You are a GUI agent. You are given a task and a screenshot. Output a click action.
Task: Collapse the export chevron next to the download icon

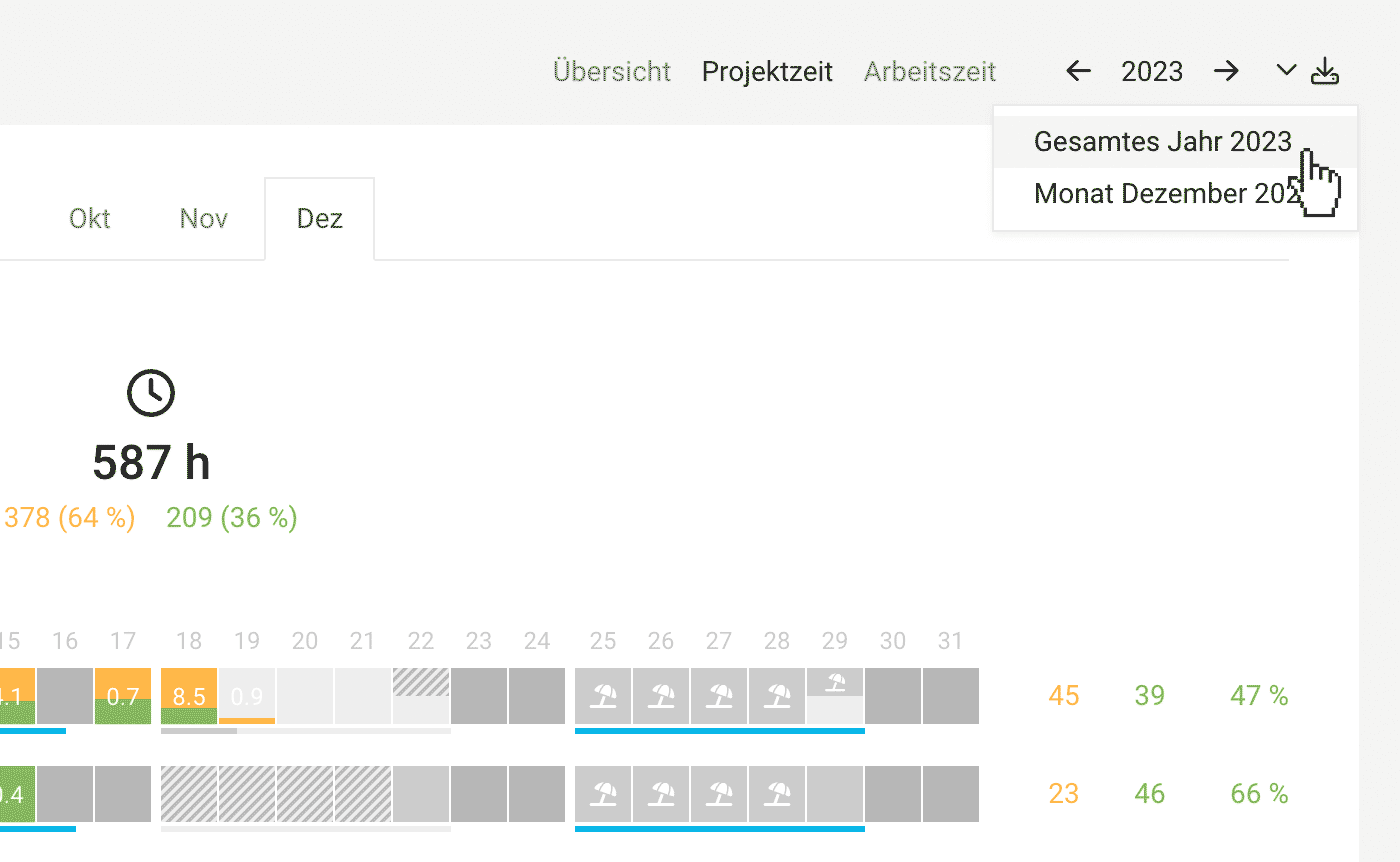[1287, 70]
